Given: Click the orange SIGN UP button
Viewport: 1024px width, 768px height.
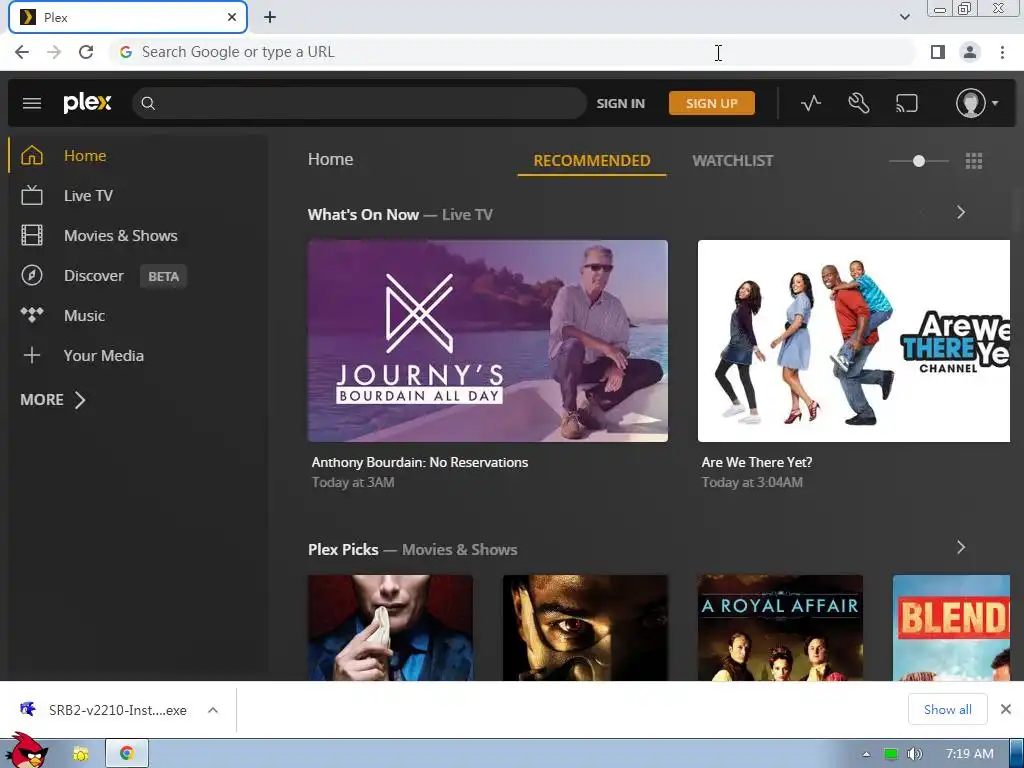Looking at the screenshot, I should coord(712,103).
